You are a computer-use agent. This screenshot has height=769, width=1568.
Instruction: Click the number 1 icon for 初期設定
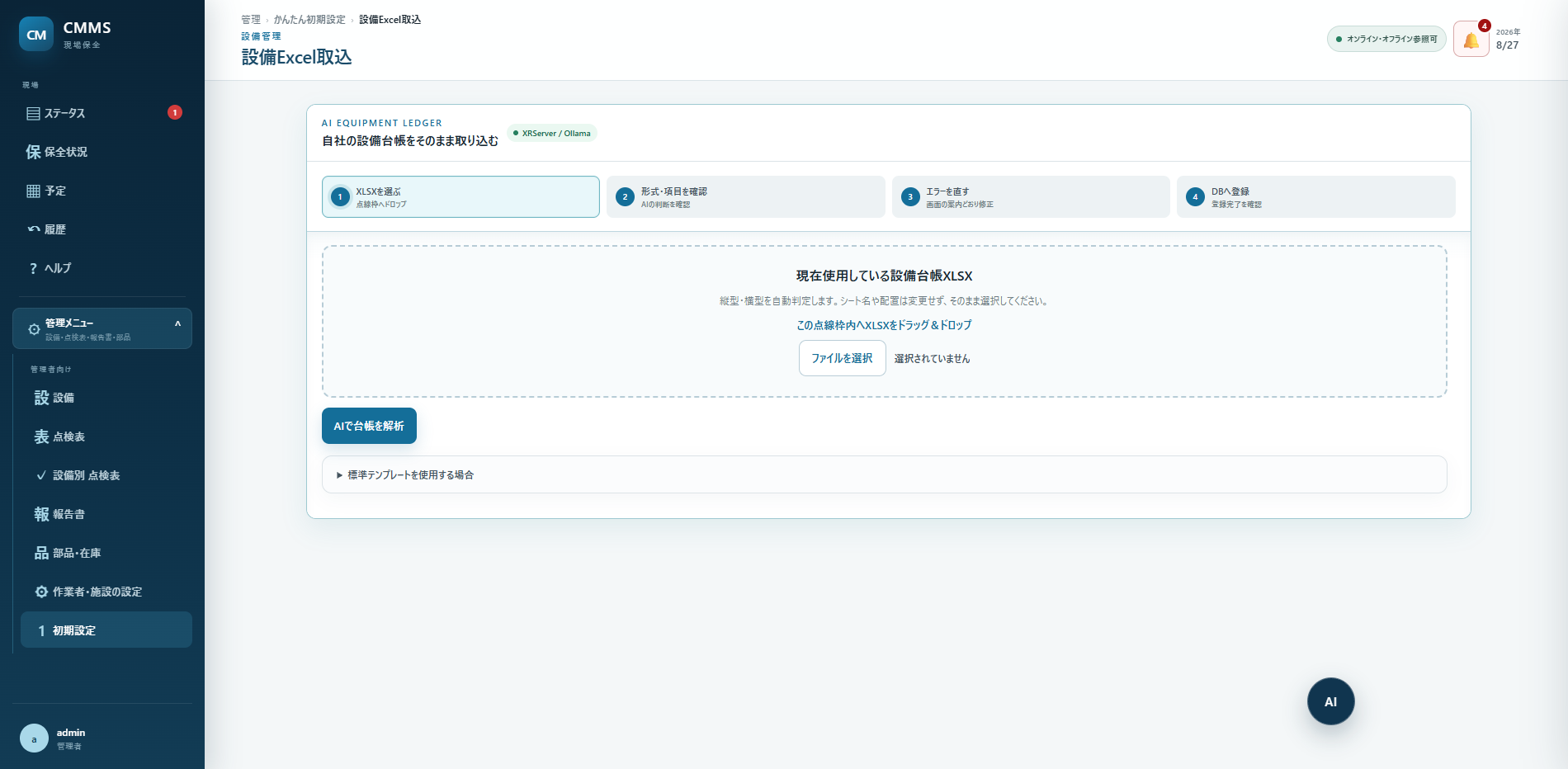(41, 630)
